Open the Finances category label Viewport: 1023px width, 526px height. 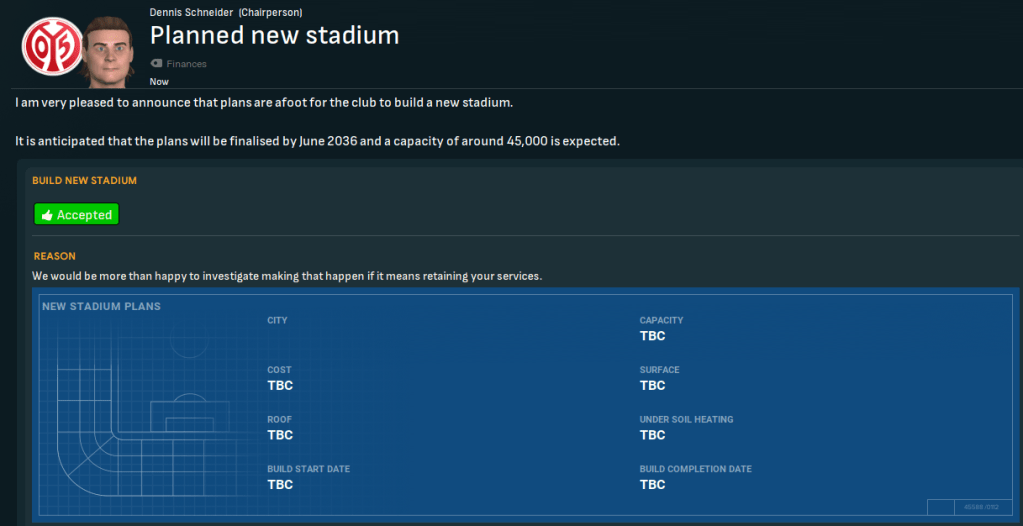pos(187,64)
